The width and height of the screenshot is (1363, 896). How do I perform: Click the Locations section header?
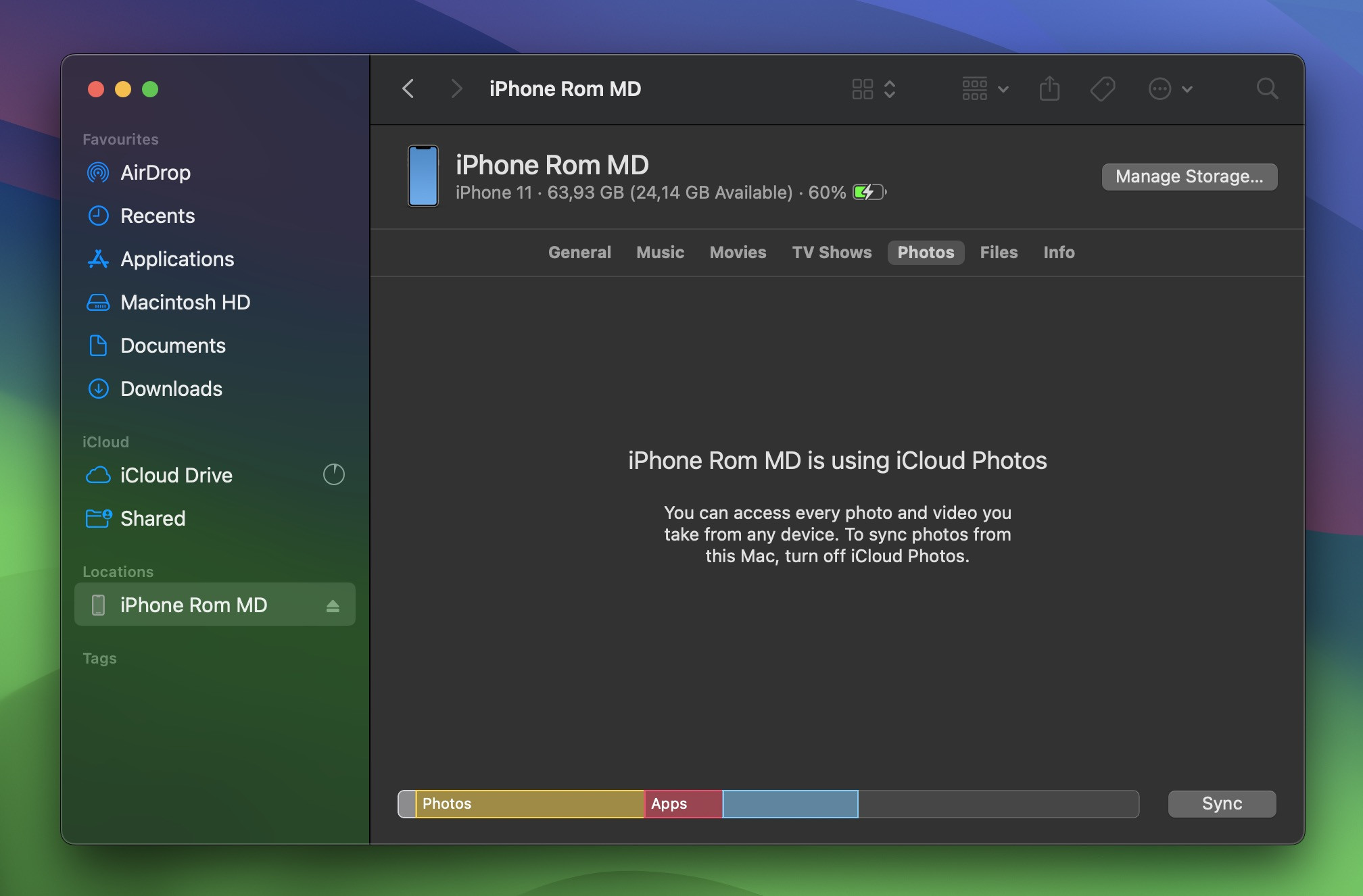click(x=118, y=572)
